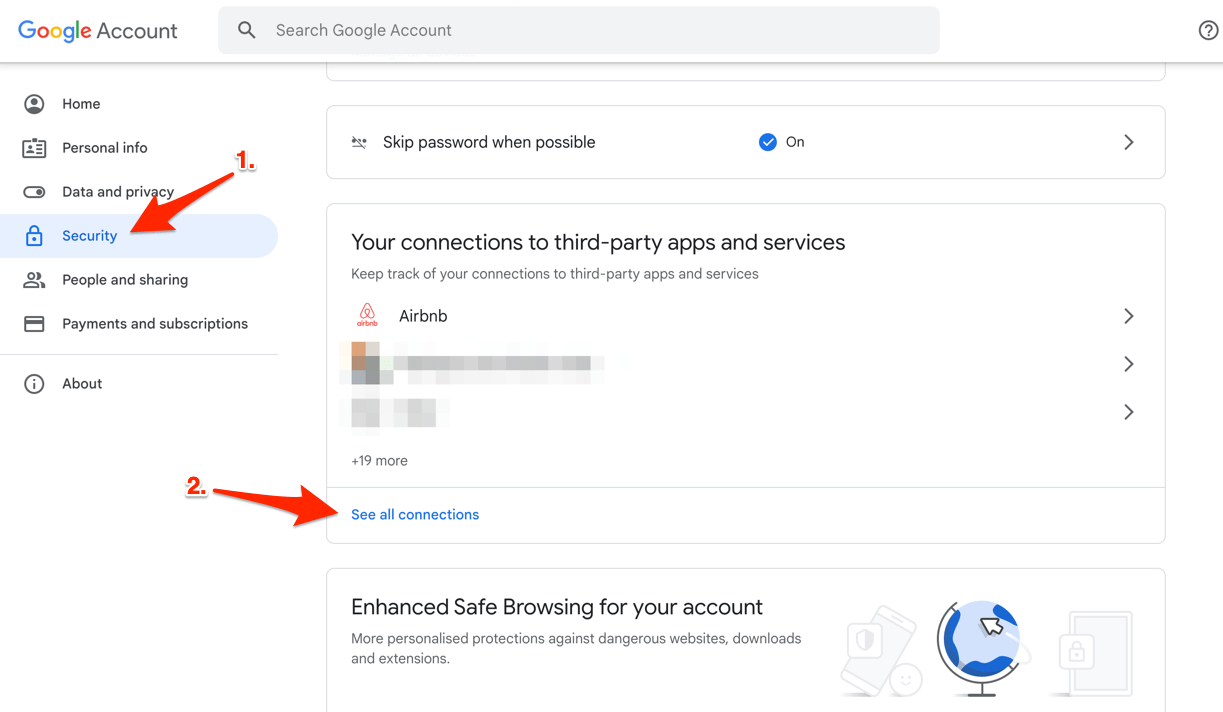
Task: Switch to the Security menu item
Action: [89, 235]
